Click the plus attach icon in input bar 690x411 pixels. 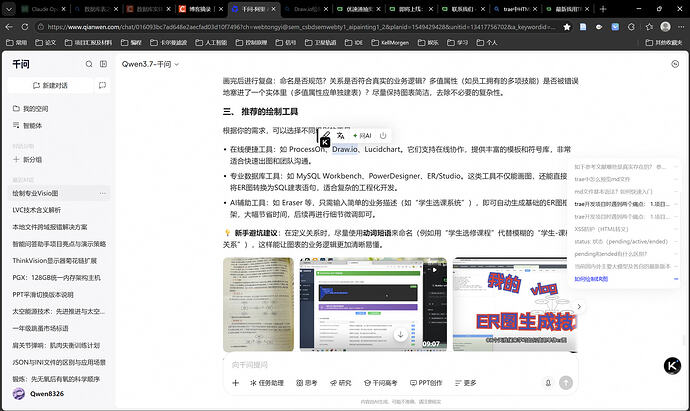click(x=235, y=383)
